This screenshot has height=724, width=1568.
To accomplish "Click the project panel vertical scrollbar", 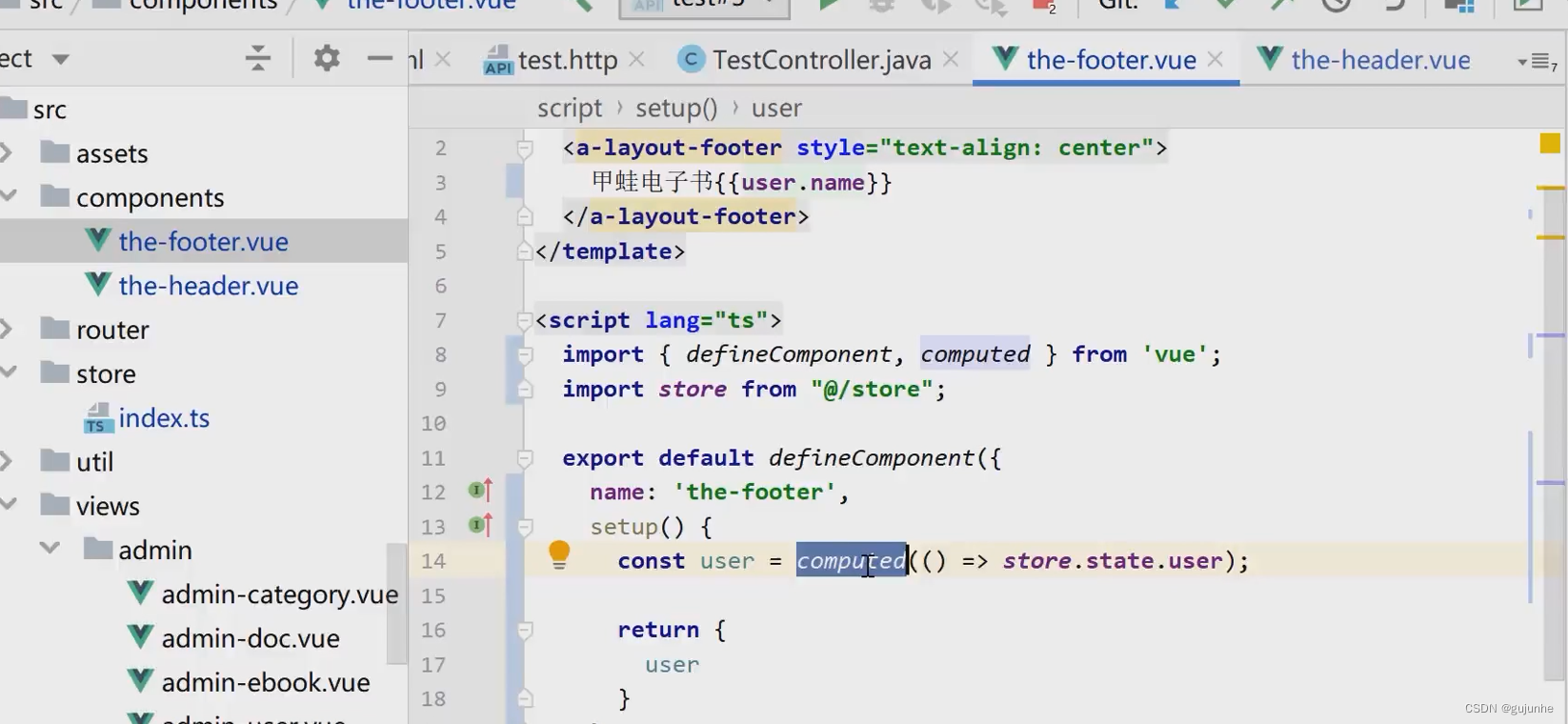I will [396, 602].
